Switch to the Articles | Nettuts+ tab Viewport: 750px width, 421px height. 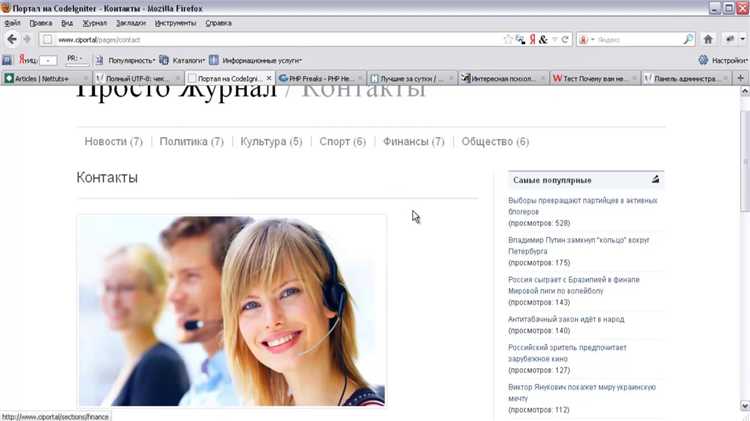(x=46, y=78)
